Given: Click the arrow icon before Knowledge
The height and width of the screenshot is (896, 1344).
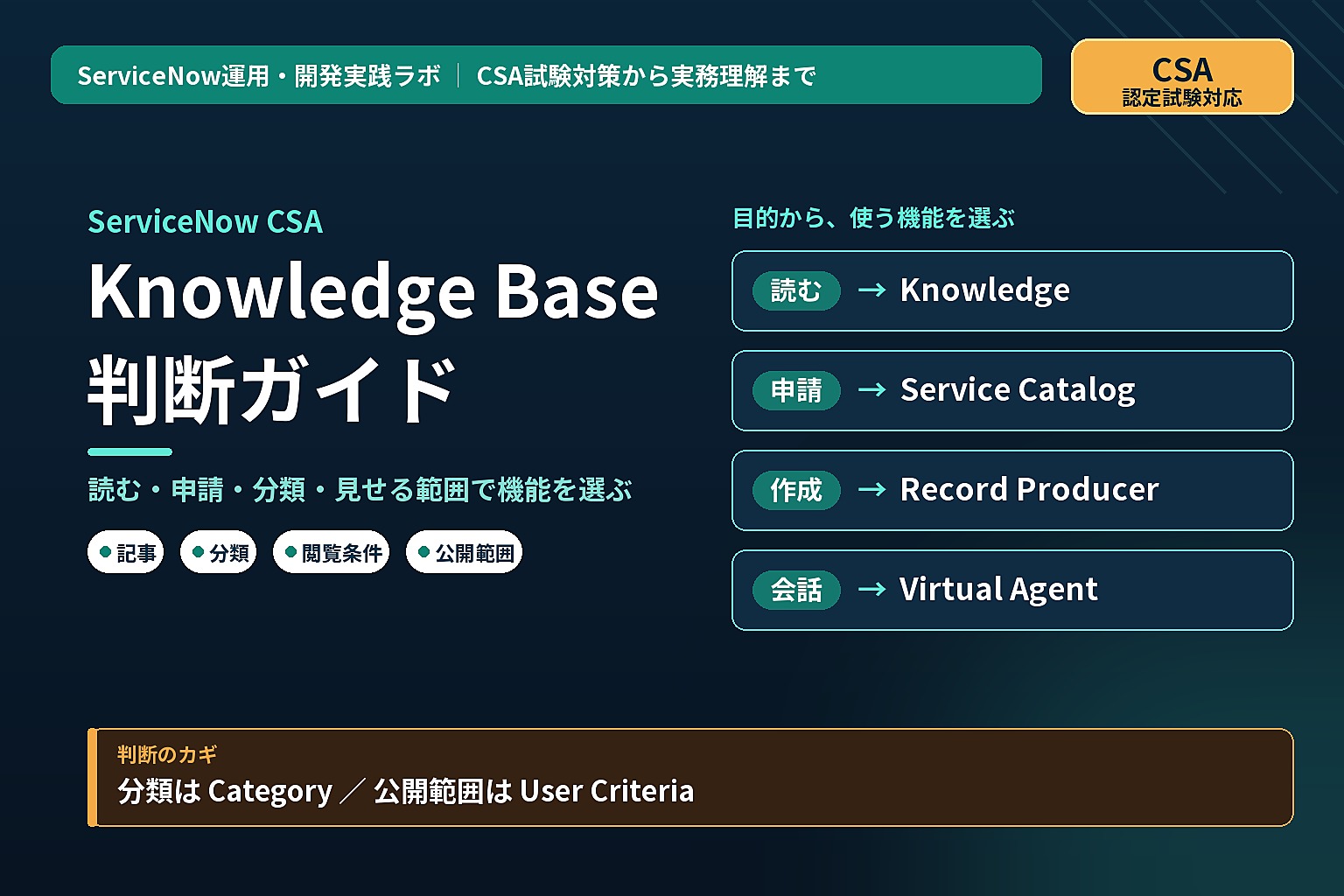Looking at the screenshot, I should pos(871,290).
